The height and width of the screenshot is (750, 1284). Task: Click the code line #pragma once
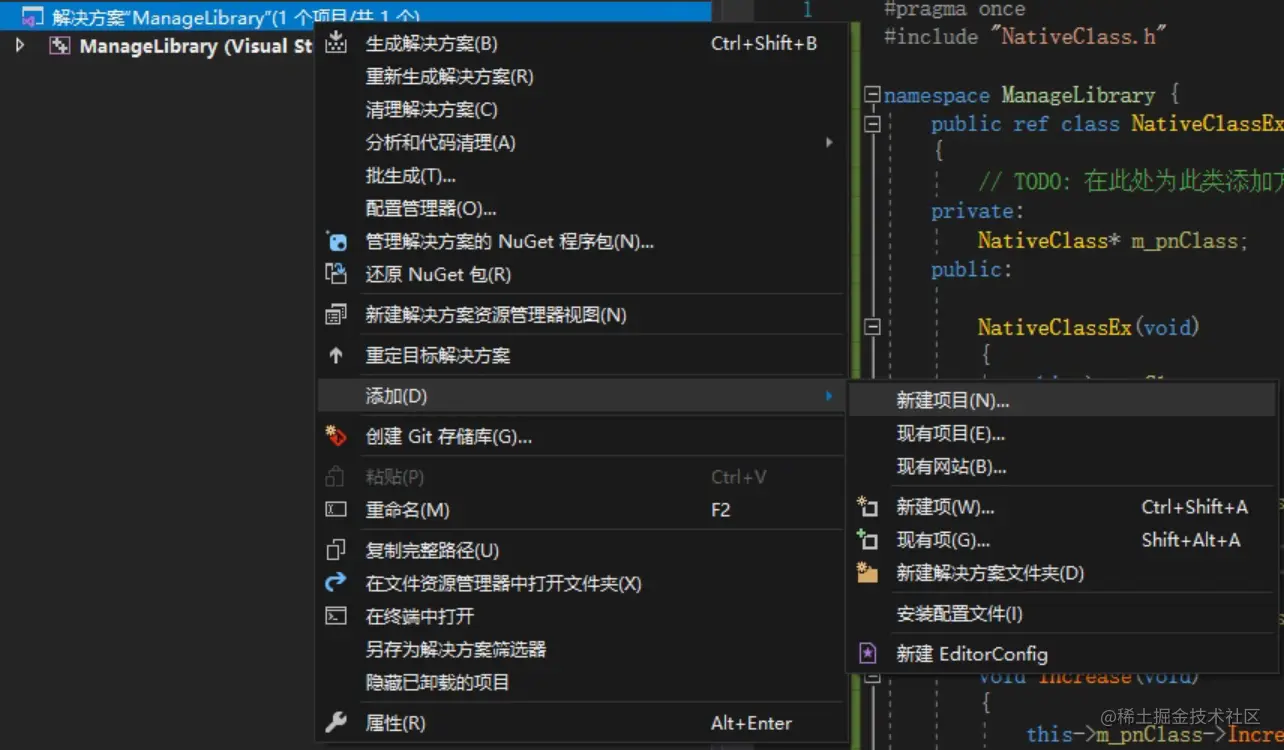pos(955,9)
